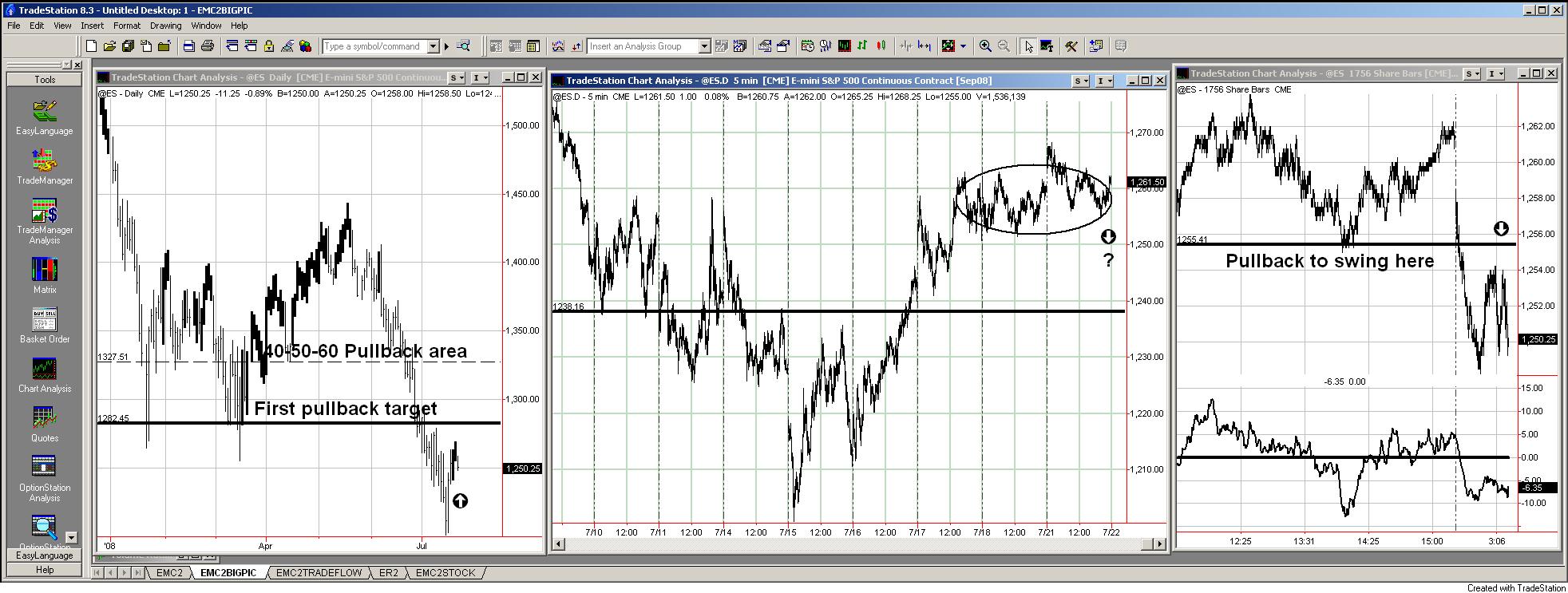This screenshot has width=1568, height=593.
Task: Click the increase bar spacing icon
Action: pos(925,46)
